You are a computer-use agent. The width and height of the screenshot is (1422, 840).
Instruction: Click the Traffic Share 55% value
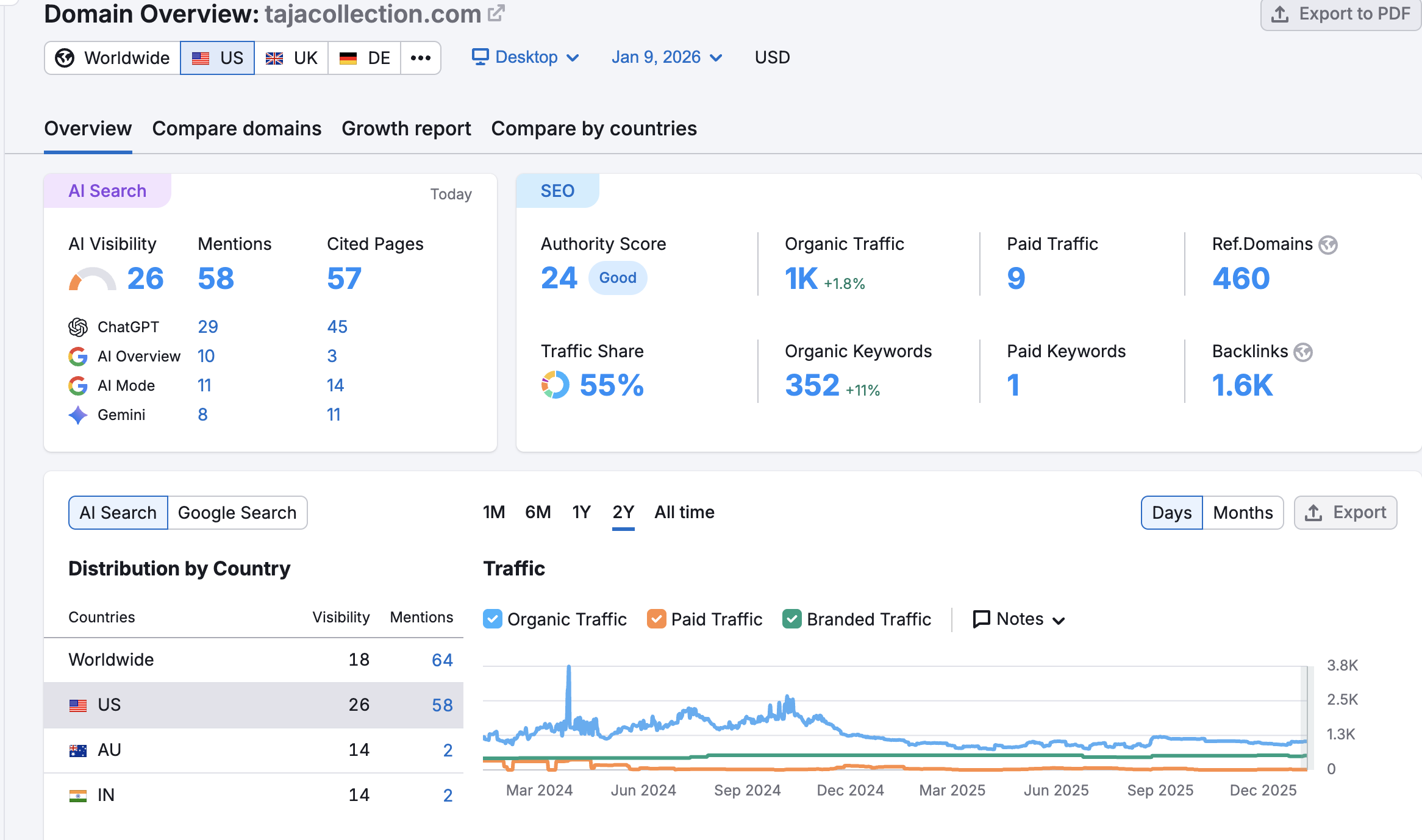point(612,385)
